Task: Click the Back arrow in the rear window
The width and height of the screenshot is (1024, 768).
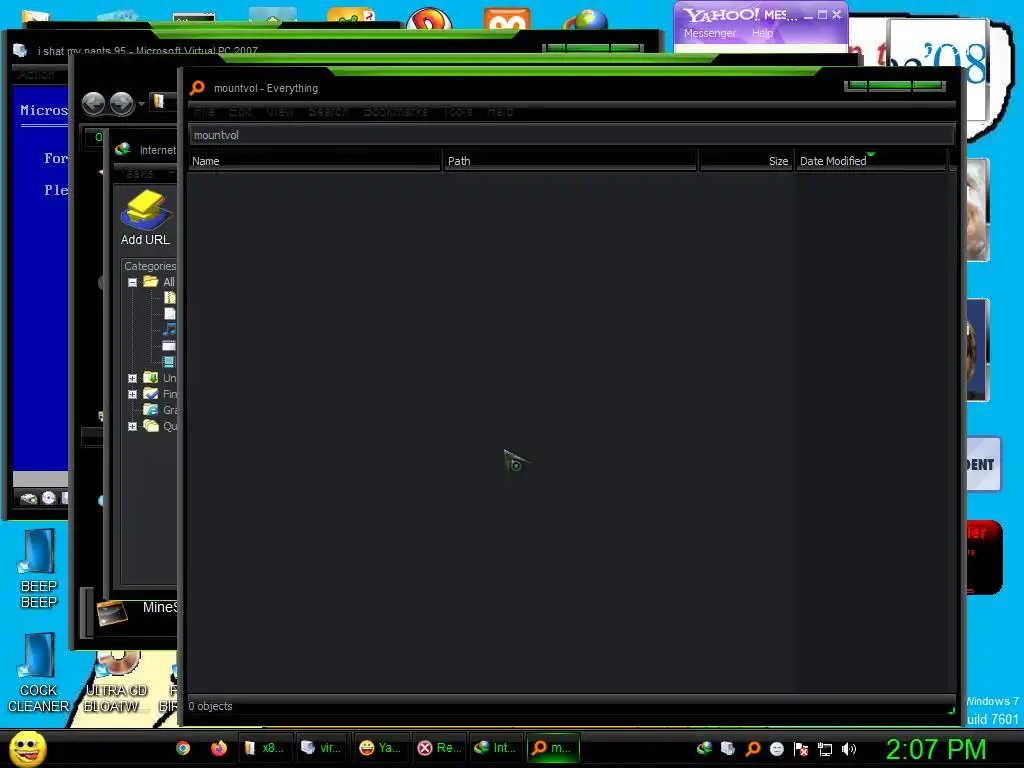Action: [x=93, y=103]
